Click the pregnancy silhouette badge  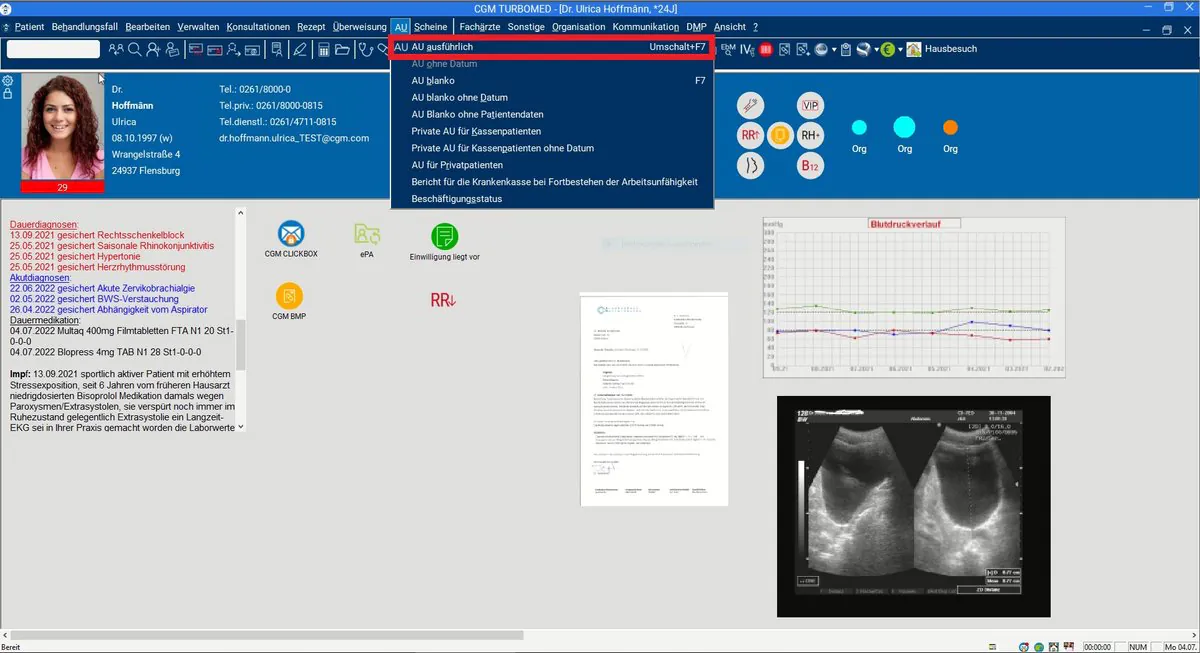750,166
